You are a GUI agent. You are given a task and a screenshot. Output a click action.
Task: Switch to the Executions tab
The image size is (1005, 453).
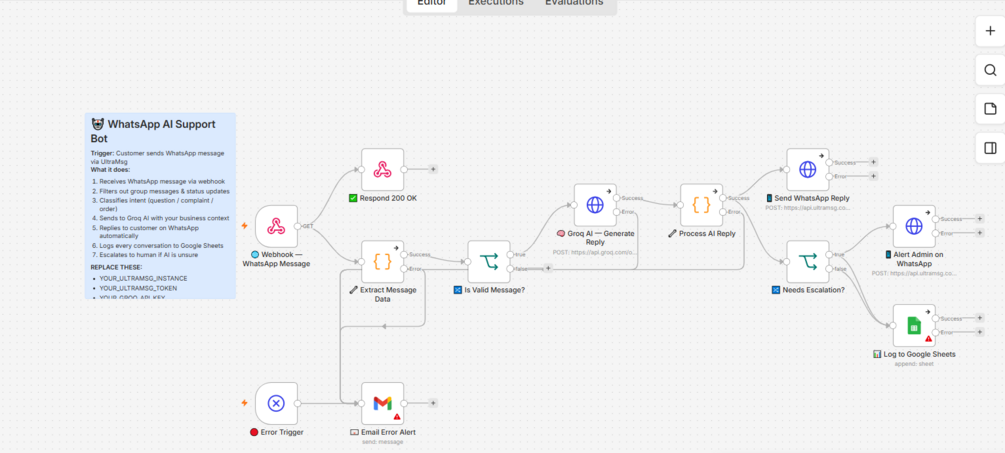(x=495, y=3)
